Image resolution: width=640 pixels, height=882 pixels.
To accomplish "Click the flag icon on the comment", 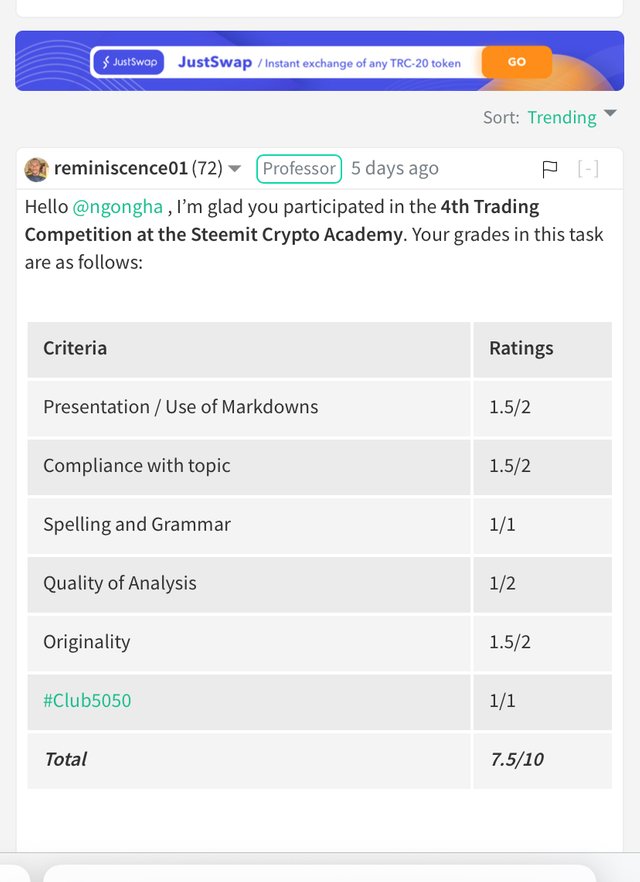I will pyautogui.click(x=549, y=169).
